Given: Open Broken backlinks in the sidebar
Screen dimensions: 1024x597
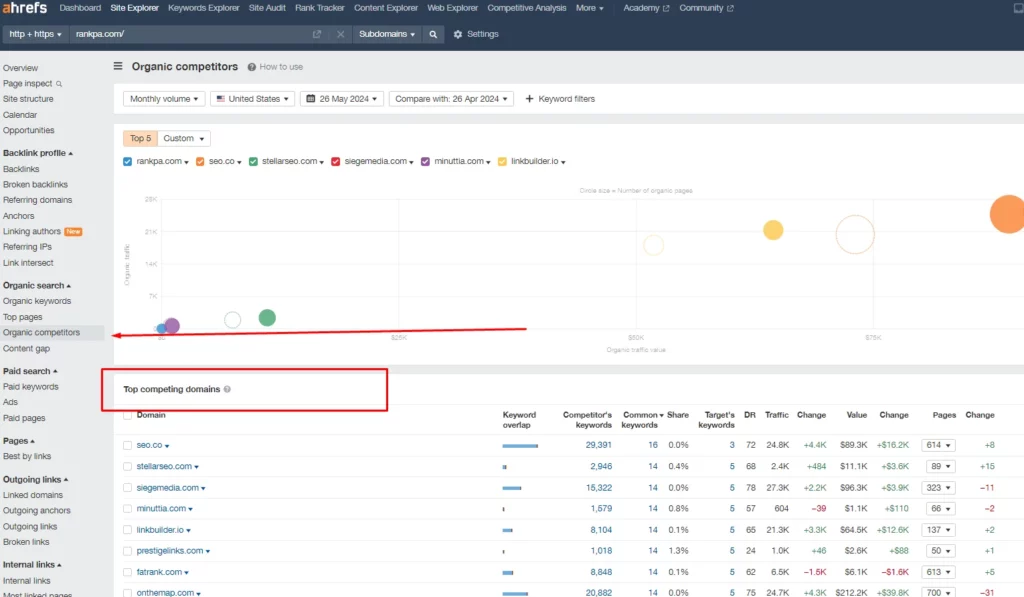Looking at the screenshot, I should tap(35, 185).
